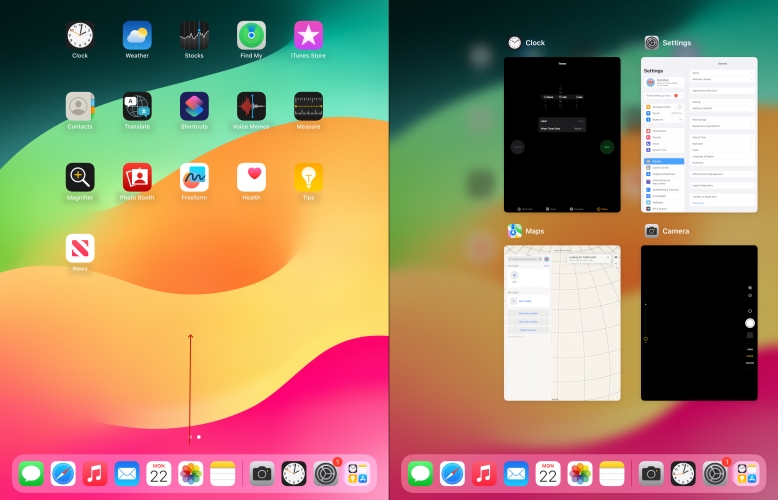Screen dimensions: 778x500
Task: Open Messages in the left screen's dock
Action: (31, 474)
